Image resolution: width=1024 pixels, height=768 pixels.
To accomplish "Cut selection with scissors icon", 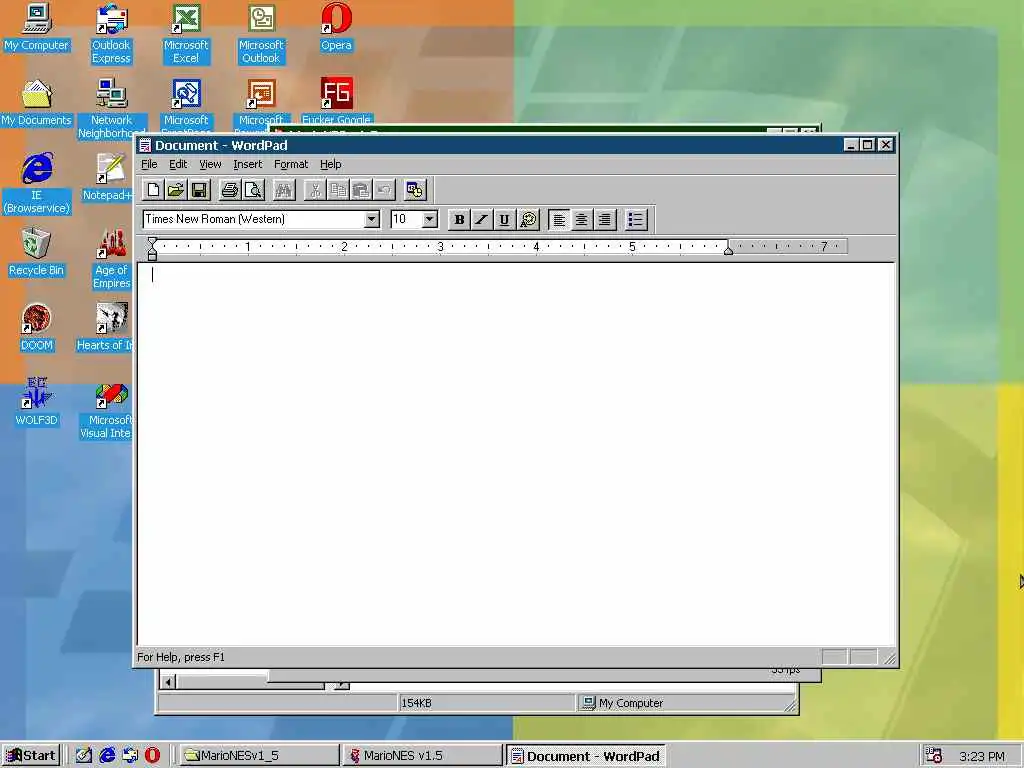I will (315, 190).
